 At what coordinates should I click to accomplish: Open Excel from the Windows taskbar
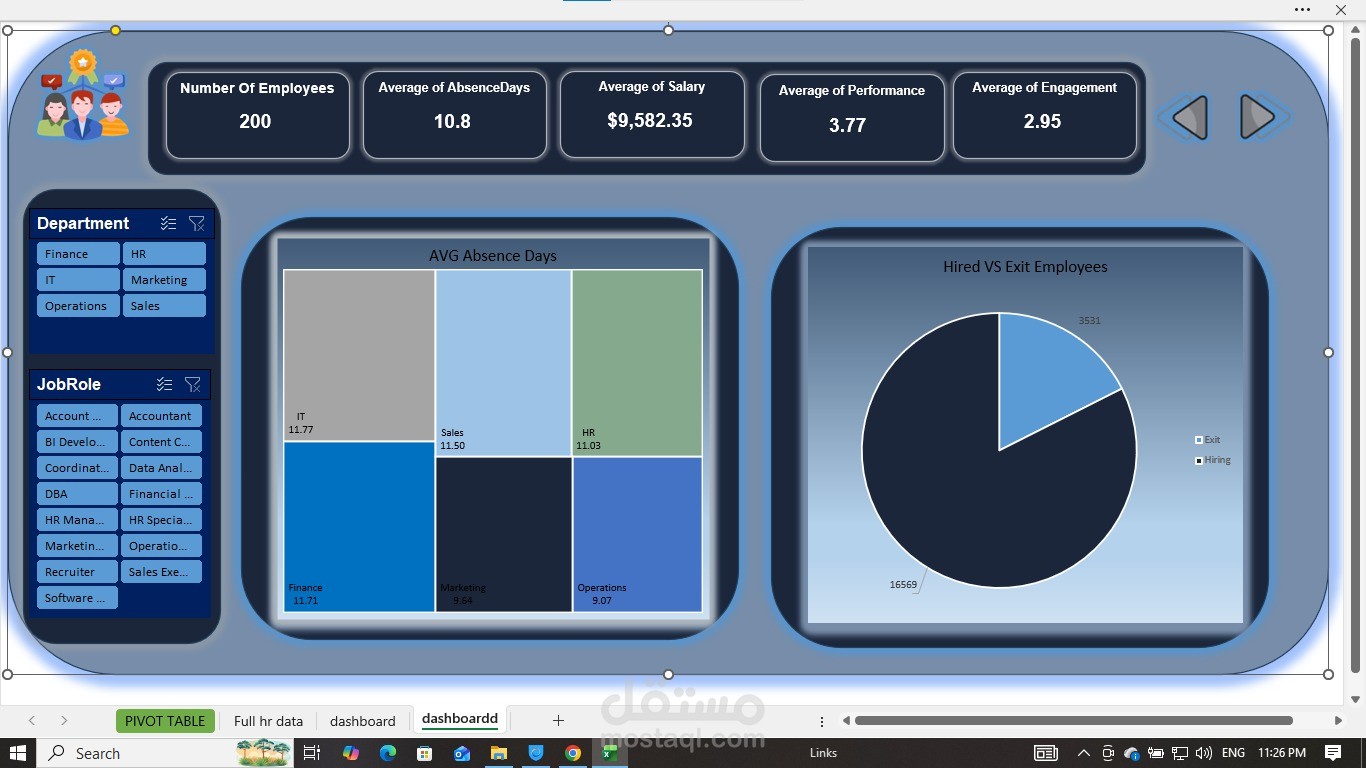click(609, 753)
